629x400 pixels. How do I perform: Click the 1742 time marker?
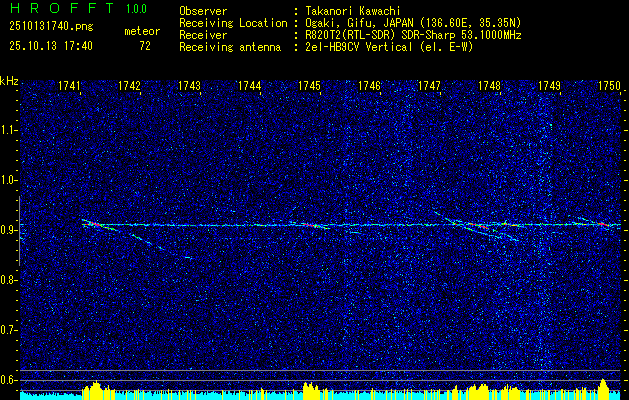click(130, 86)
